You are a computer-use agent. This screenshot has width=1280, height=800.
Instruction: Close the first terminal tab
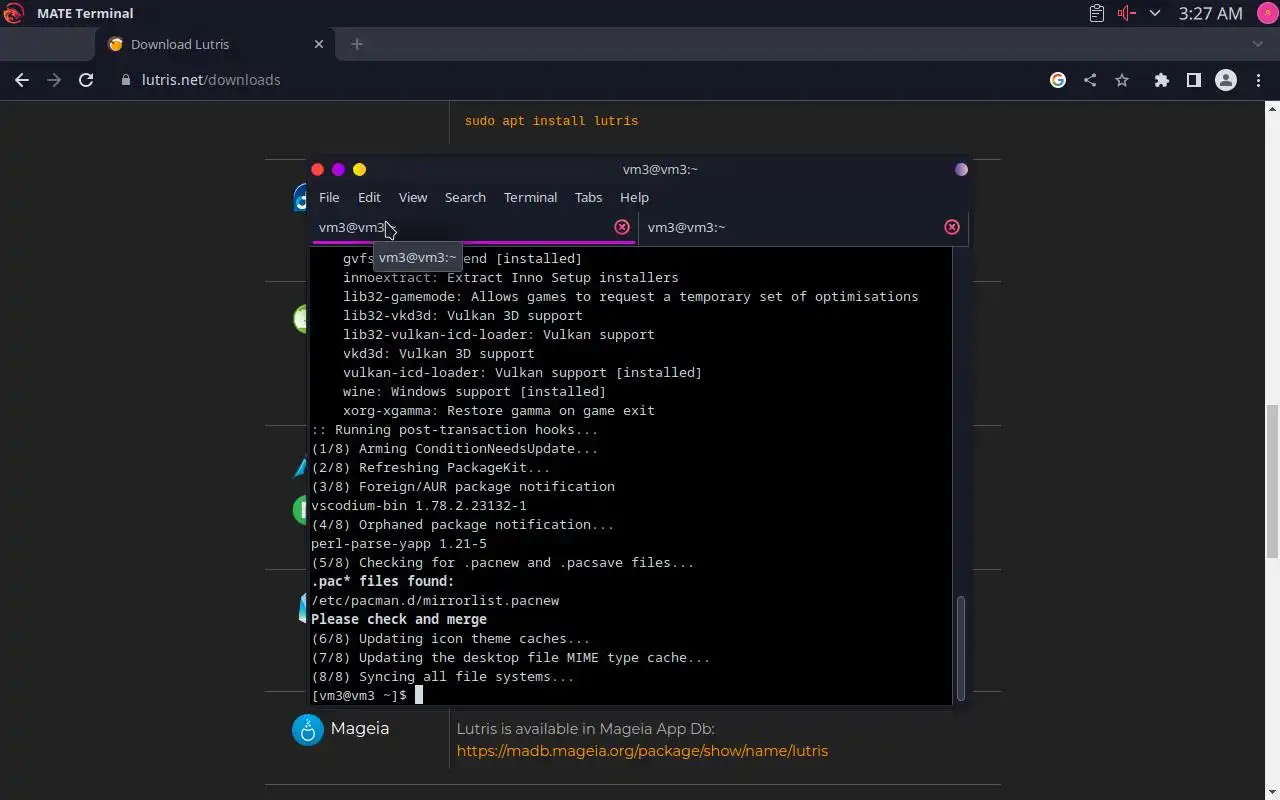pyautogui.click(x=622, y=227)
